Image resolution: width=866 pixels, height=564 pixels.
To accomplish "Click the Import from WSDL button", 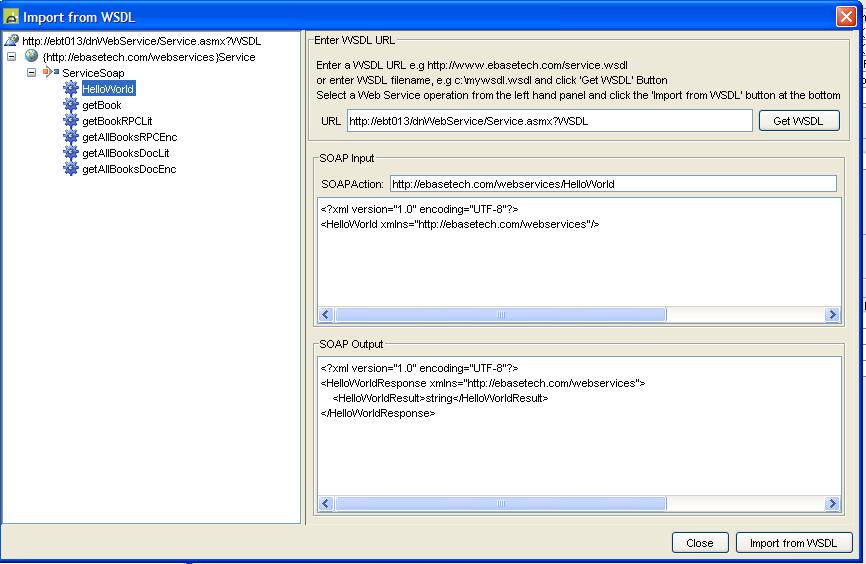I will 794,543.
